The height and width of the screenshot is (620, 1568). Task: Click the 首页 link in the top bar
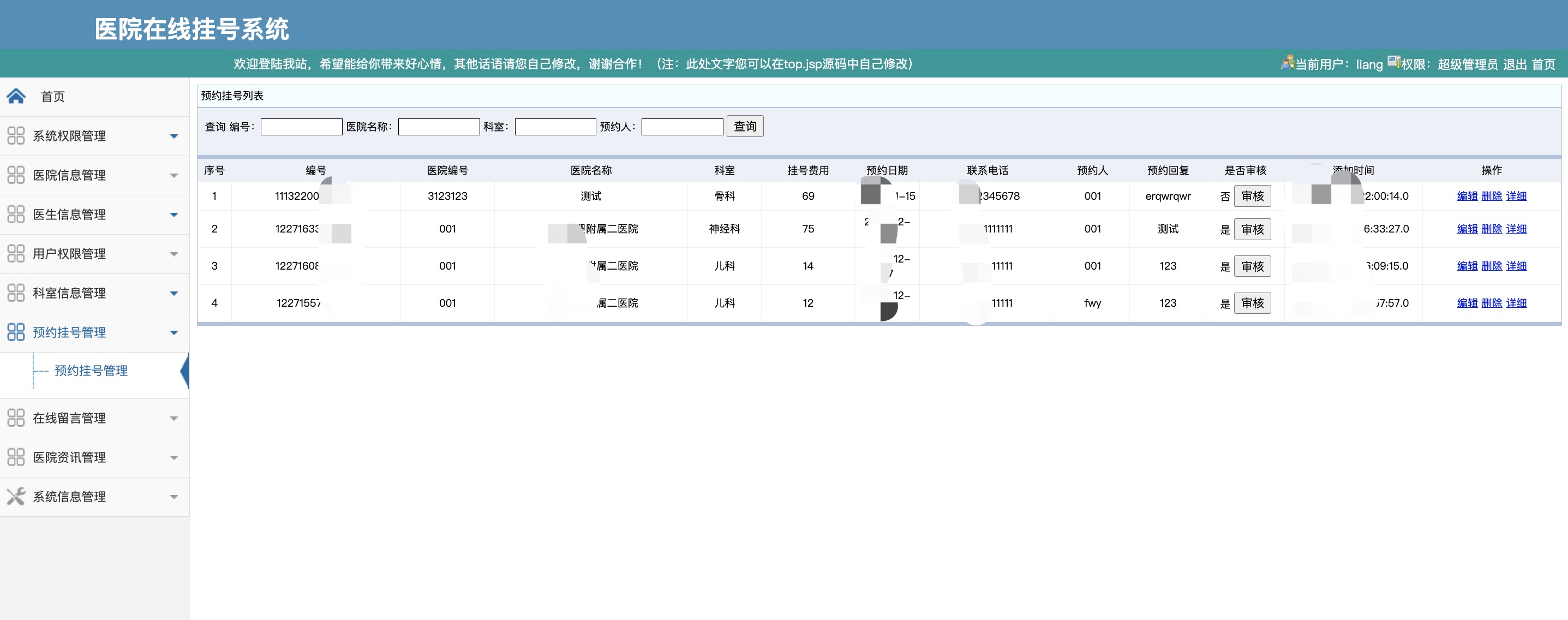pos(1543,64)
